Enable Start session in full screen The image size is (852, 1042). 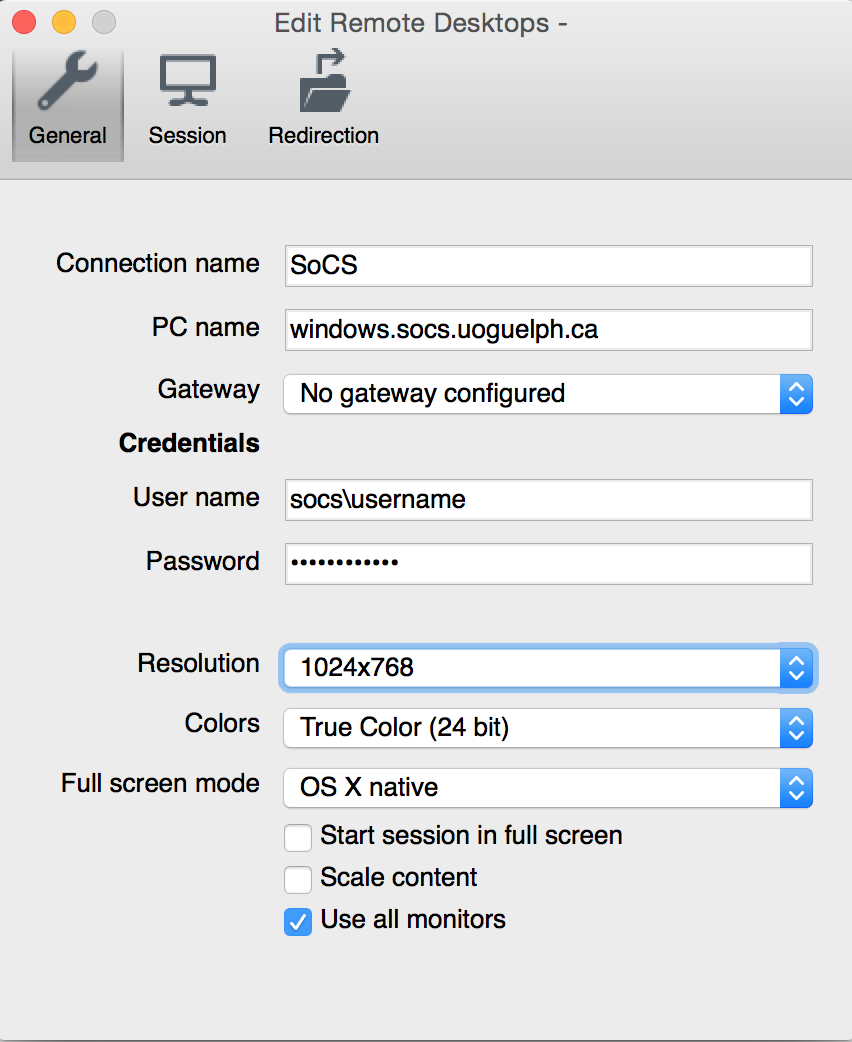pyautogui.click(x=298, y=836)
